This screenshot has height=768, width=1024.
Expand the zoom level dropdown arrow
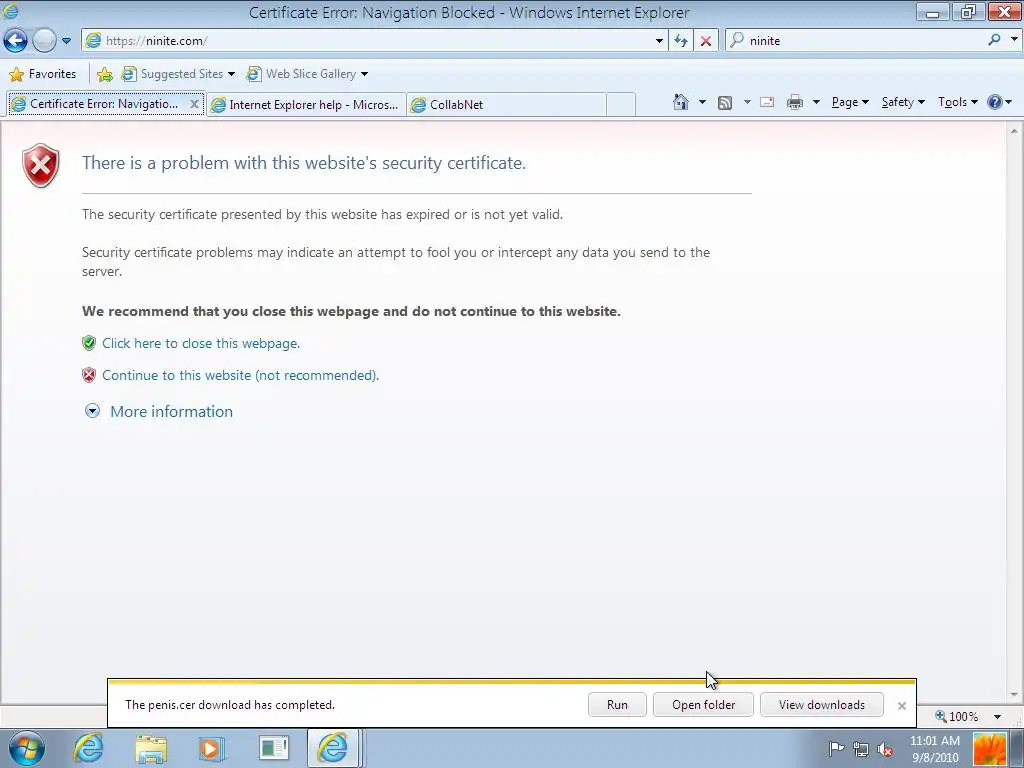click(x=997, y=717)
